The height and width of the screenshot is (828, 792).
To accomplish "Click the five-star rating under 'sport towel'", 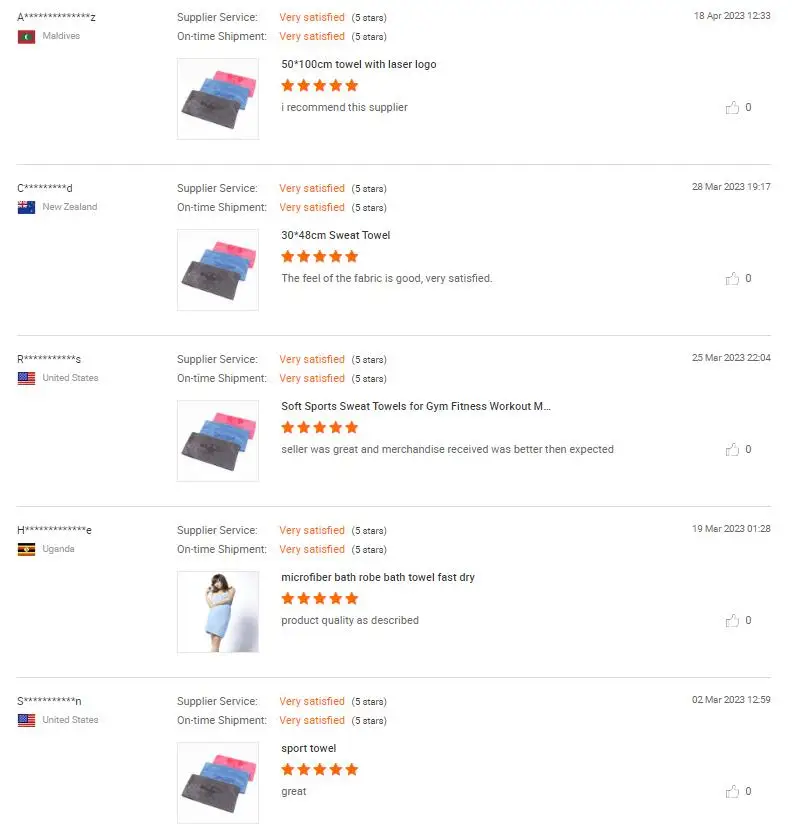I will [319, 770].
